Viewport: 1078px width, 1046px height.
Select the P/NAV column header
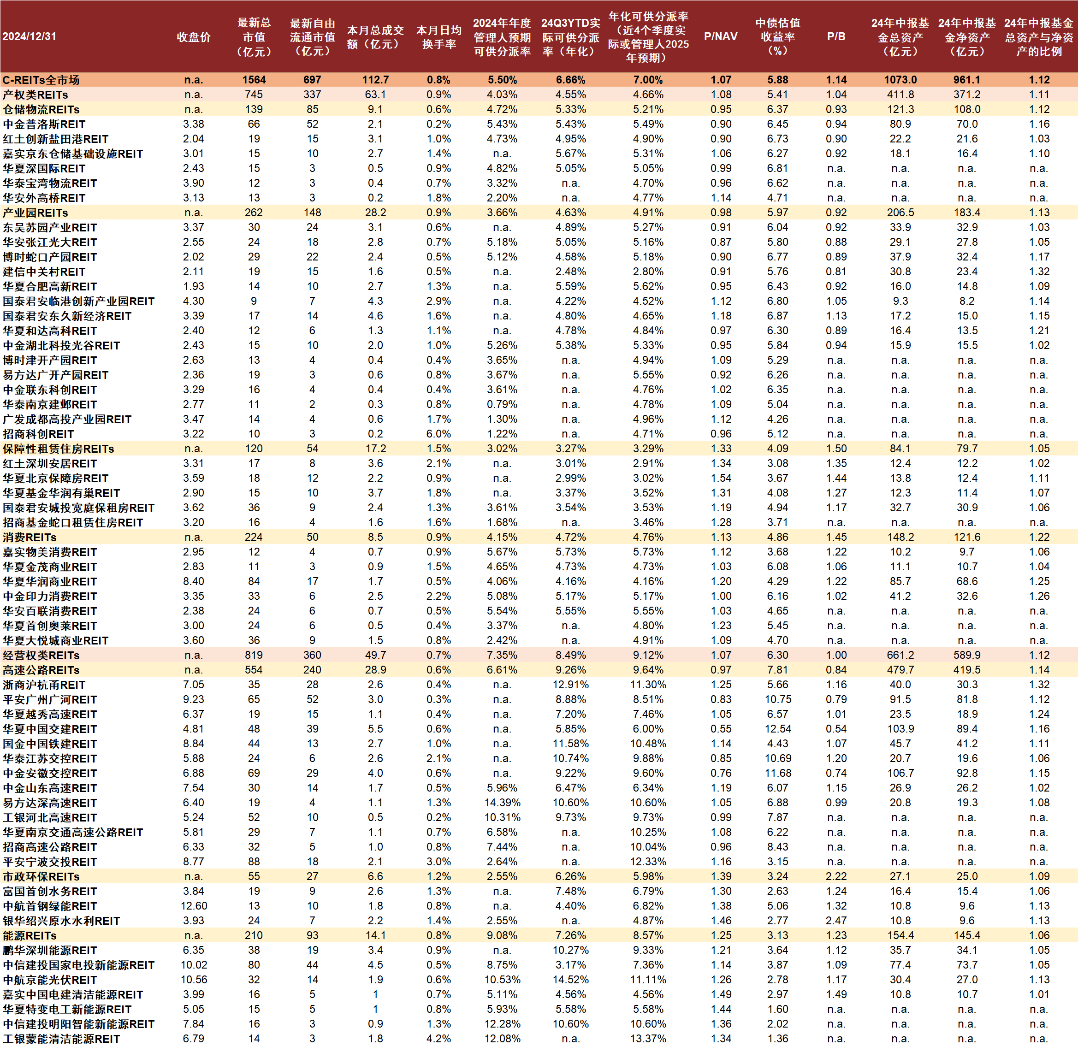click(x=720, y=36)
